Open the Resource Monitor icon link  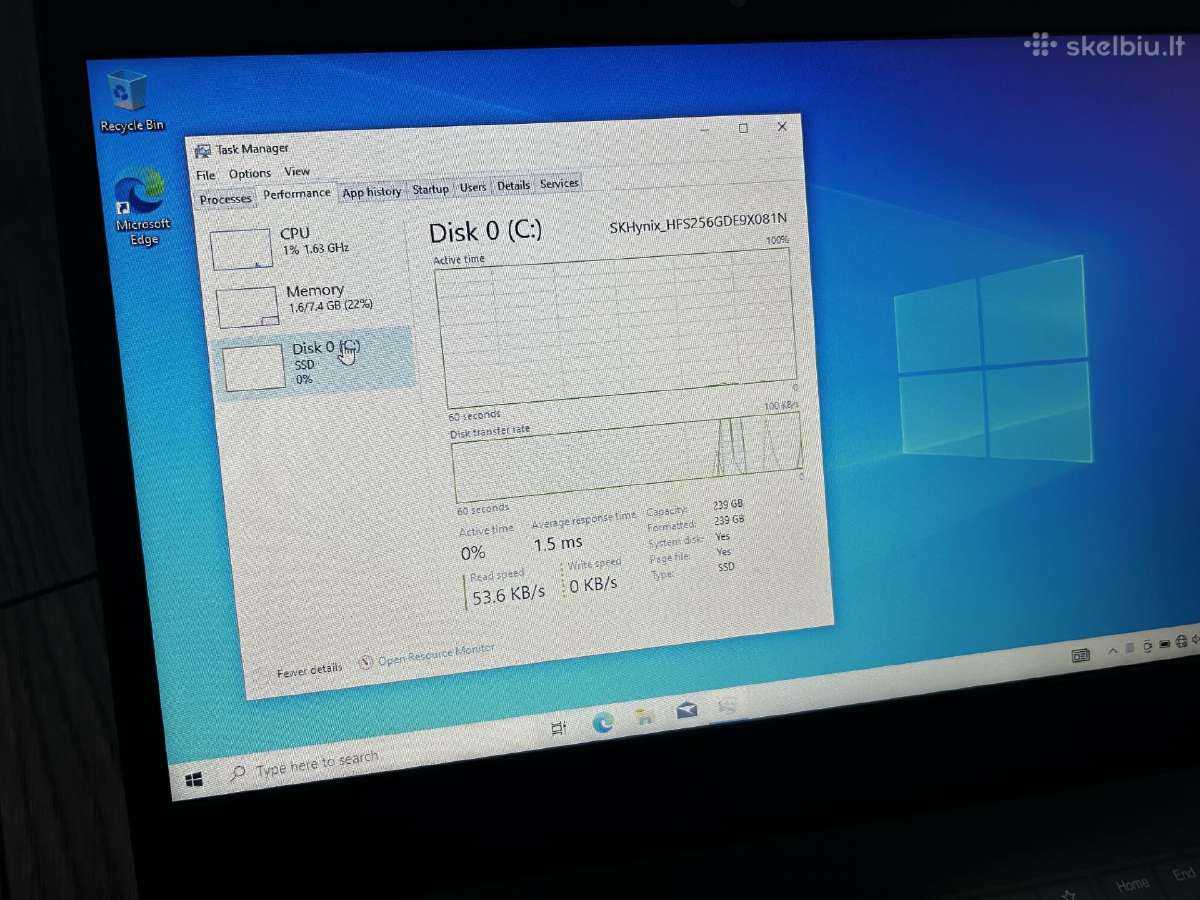[366, 662]
